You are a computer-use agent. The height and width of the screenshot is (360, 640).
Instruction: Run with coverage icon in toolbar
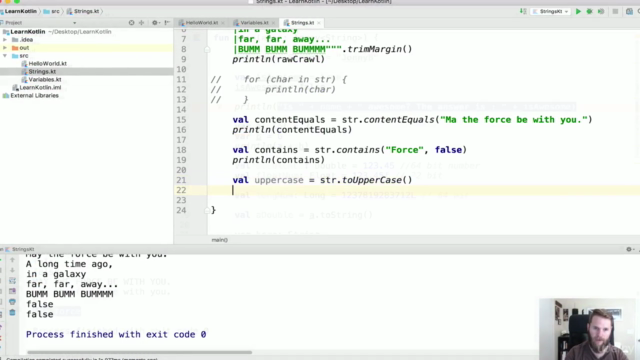[601, 12]
